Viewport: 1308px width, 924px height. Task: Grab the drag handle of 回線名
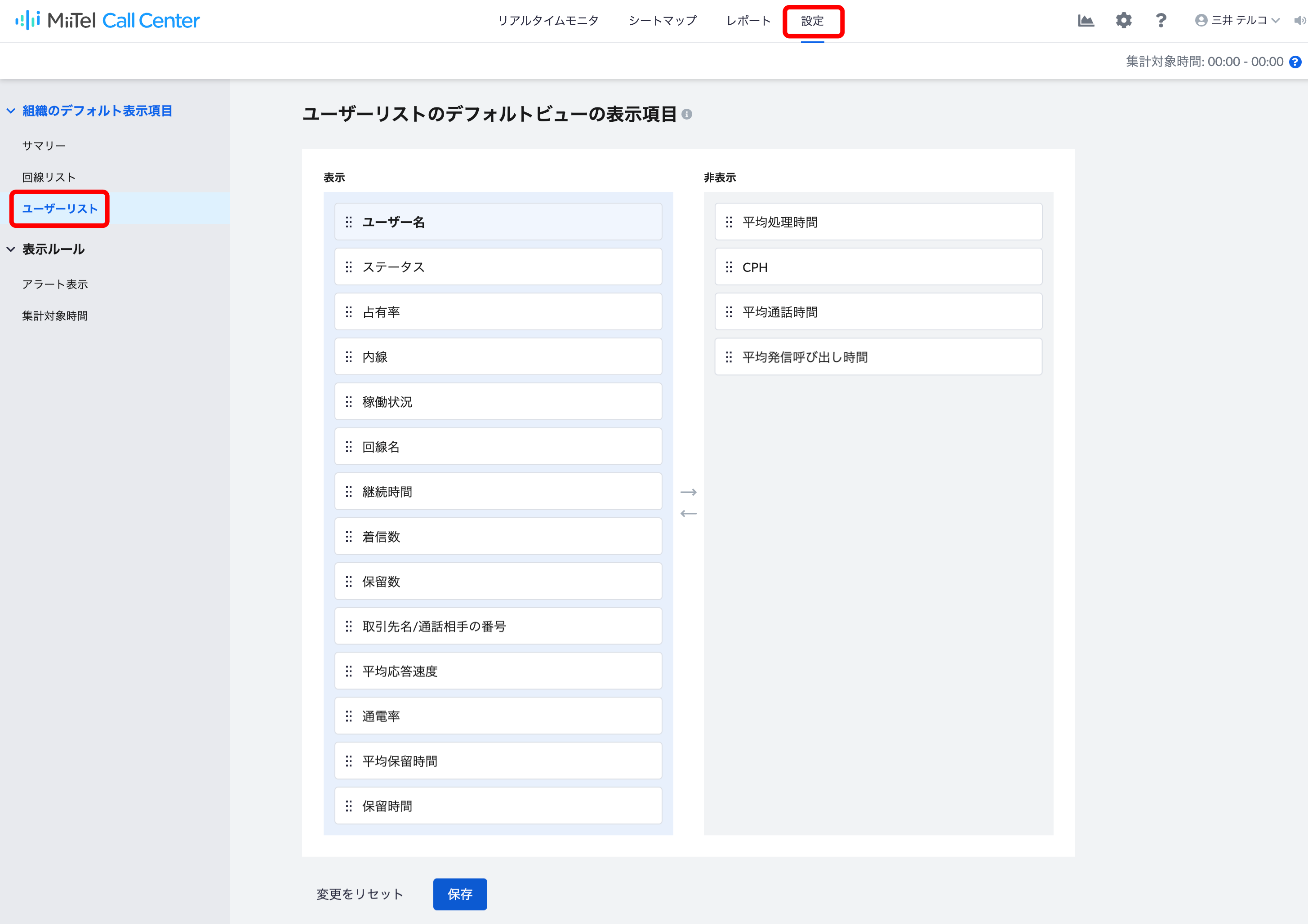tap(349, 447)
